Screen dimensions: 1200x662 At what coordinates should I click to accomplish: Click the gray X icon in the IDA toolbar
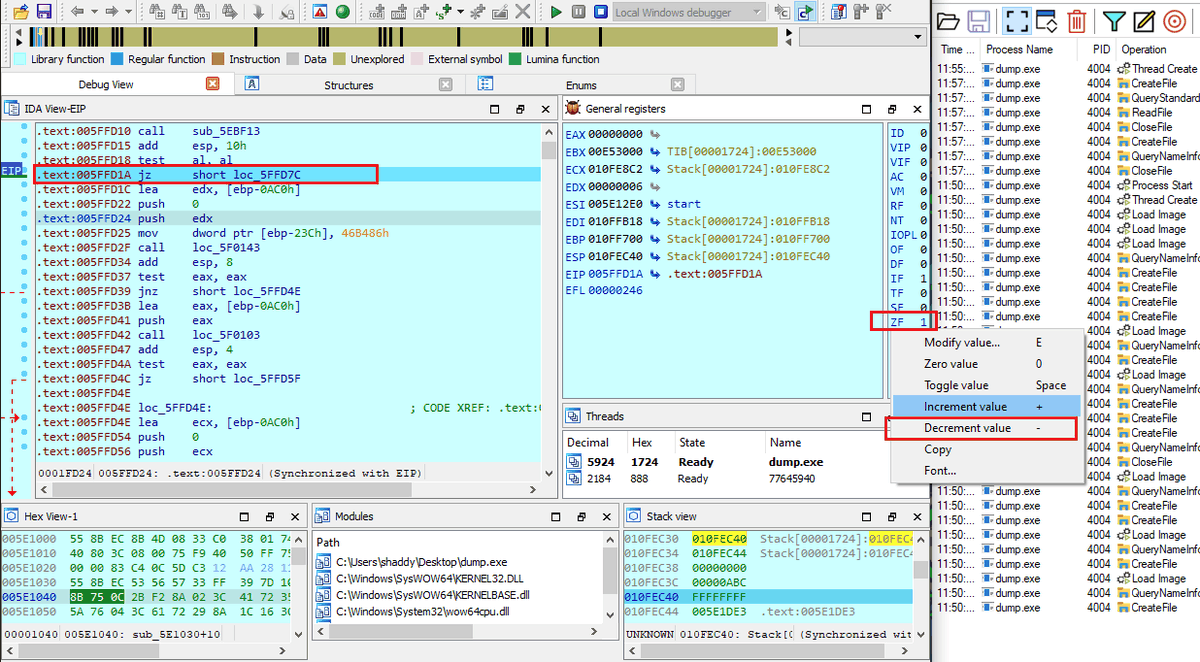[x=522, y=12]
